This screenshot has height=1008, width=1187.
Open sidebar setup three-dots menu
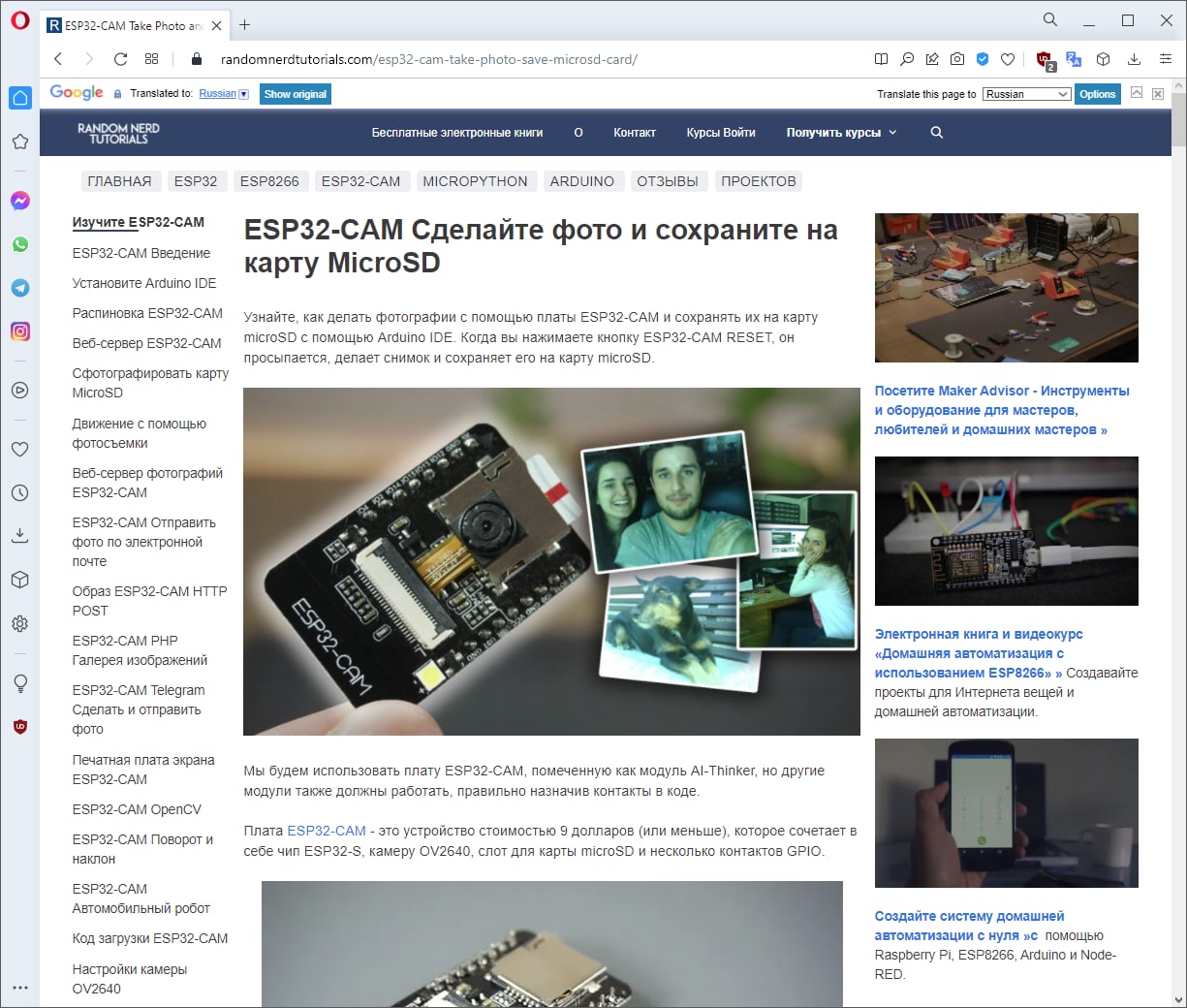[x=19, y=988]
